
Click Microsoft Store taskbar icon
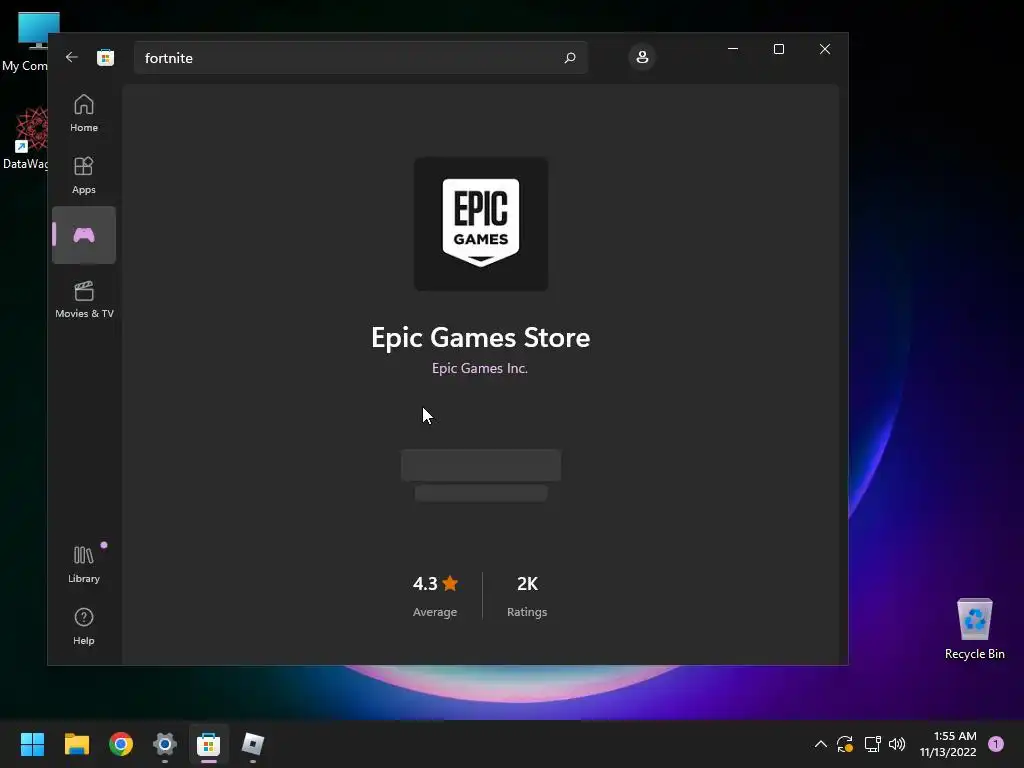point(208,744)
